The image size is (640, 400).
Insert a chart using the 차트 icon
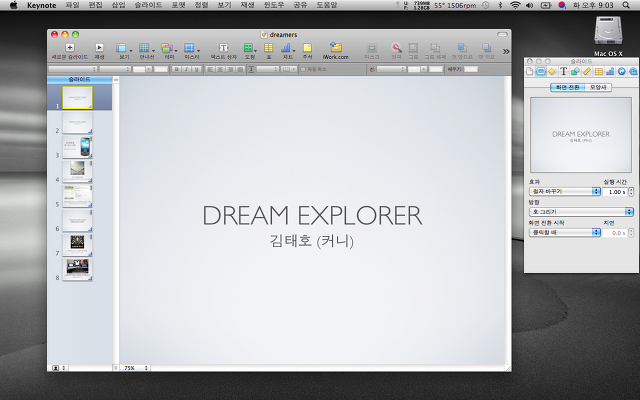pyautogui.click(x=286, y=48)
